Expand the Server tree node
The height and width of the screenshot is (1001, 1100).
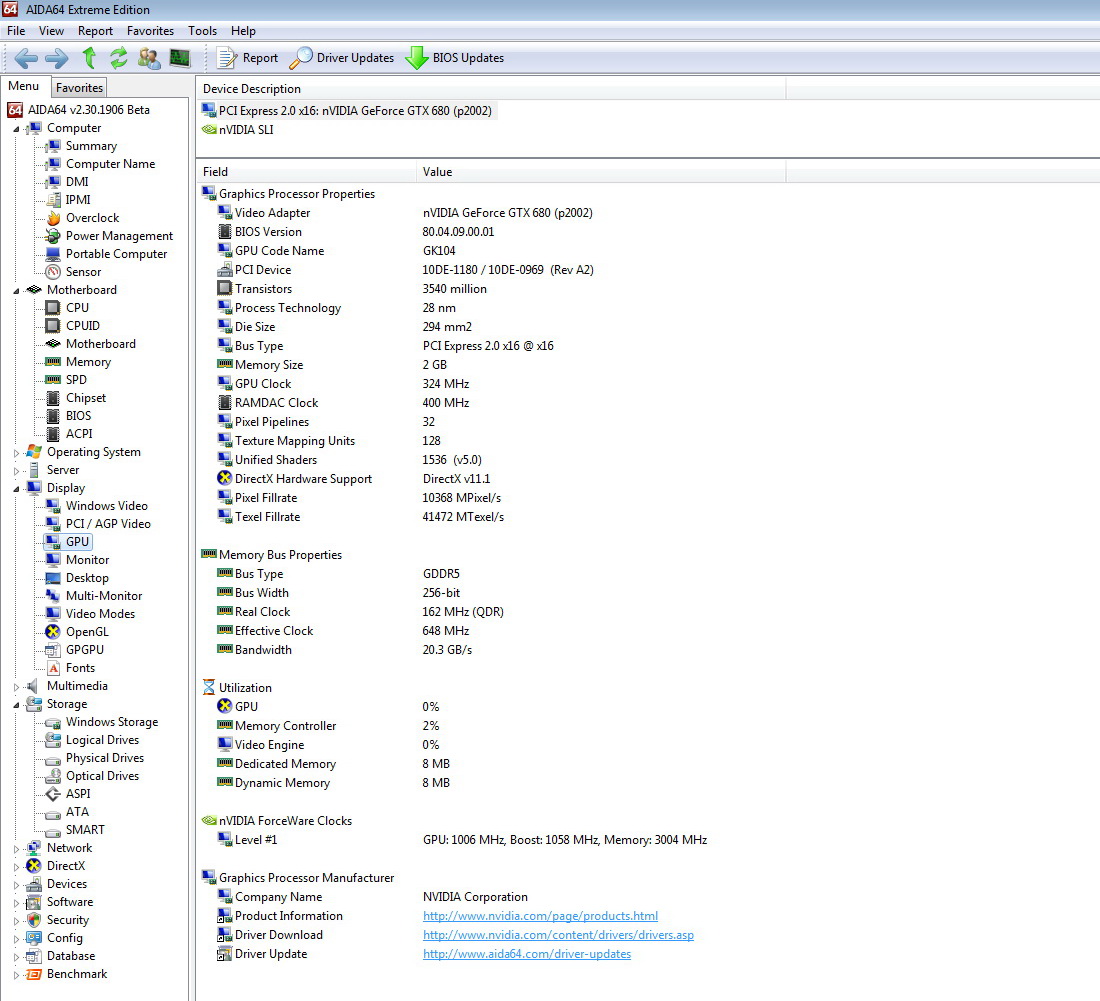(17, 471)
